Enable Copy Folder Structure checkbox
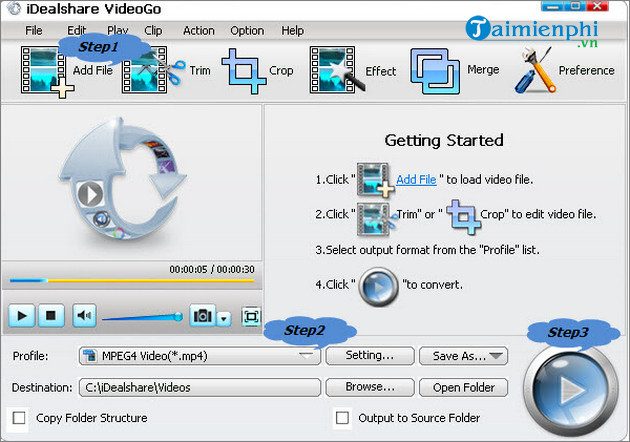This screenshot has width=630, height=442. point(19,418)
